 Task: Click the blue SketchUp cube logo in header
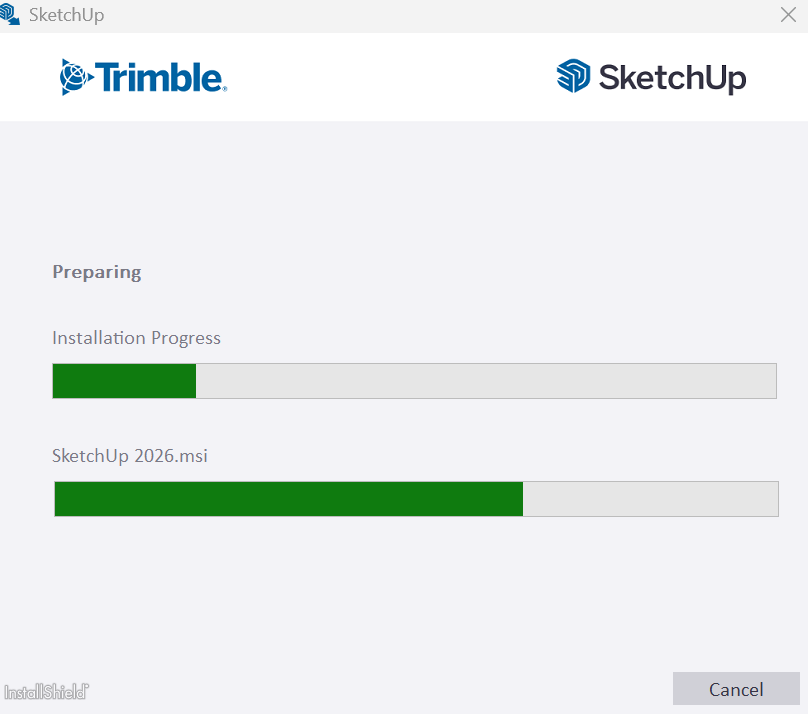point(574,77)
